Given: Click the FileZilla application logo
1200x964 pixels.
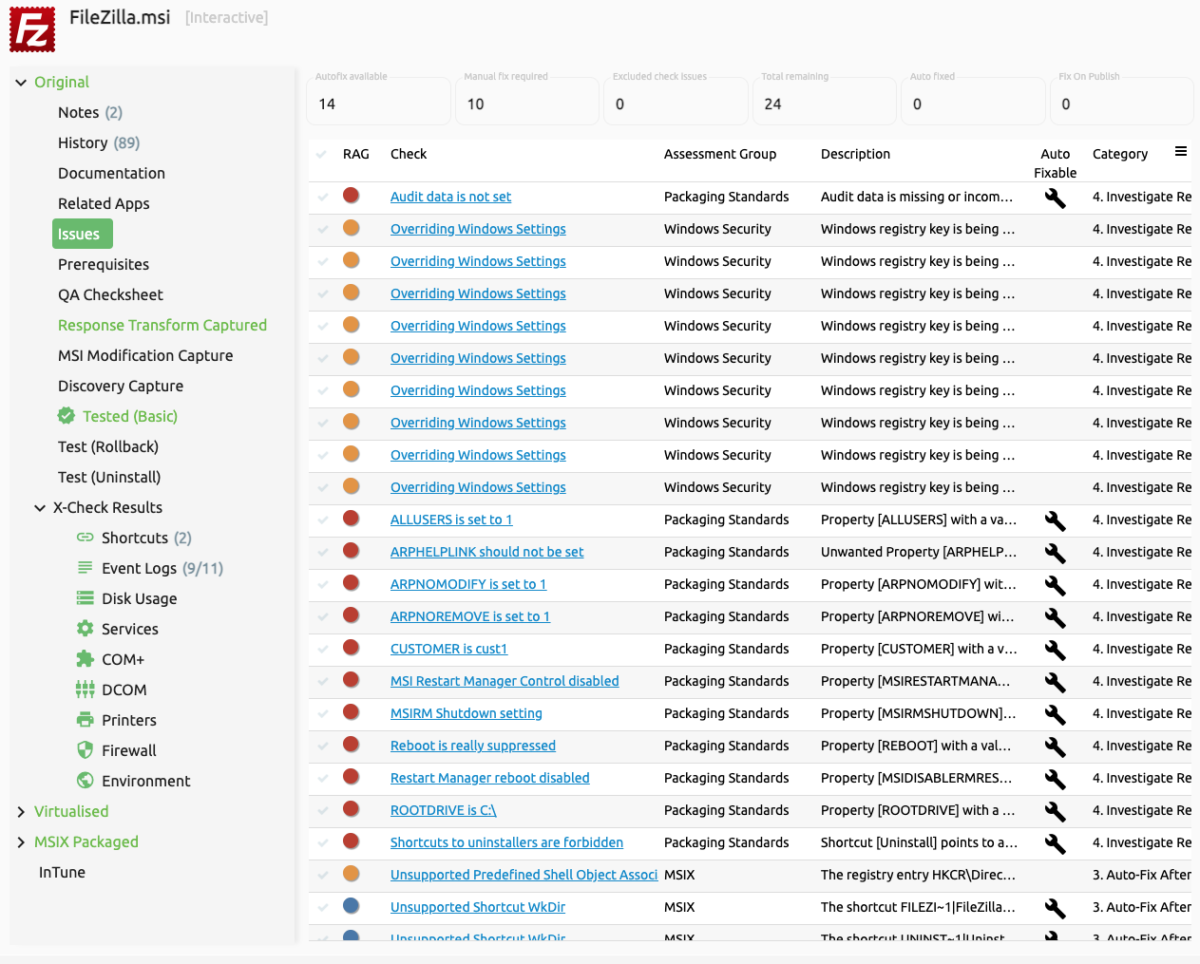Looking at the screenshot, I should tap(32, 29).
